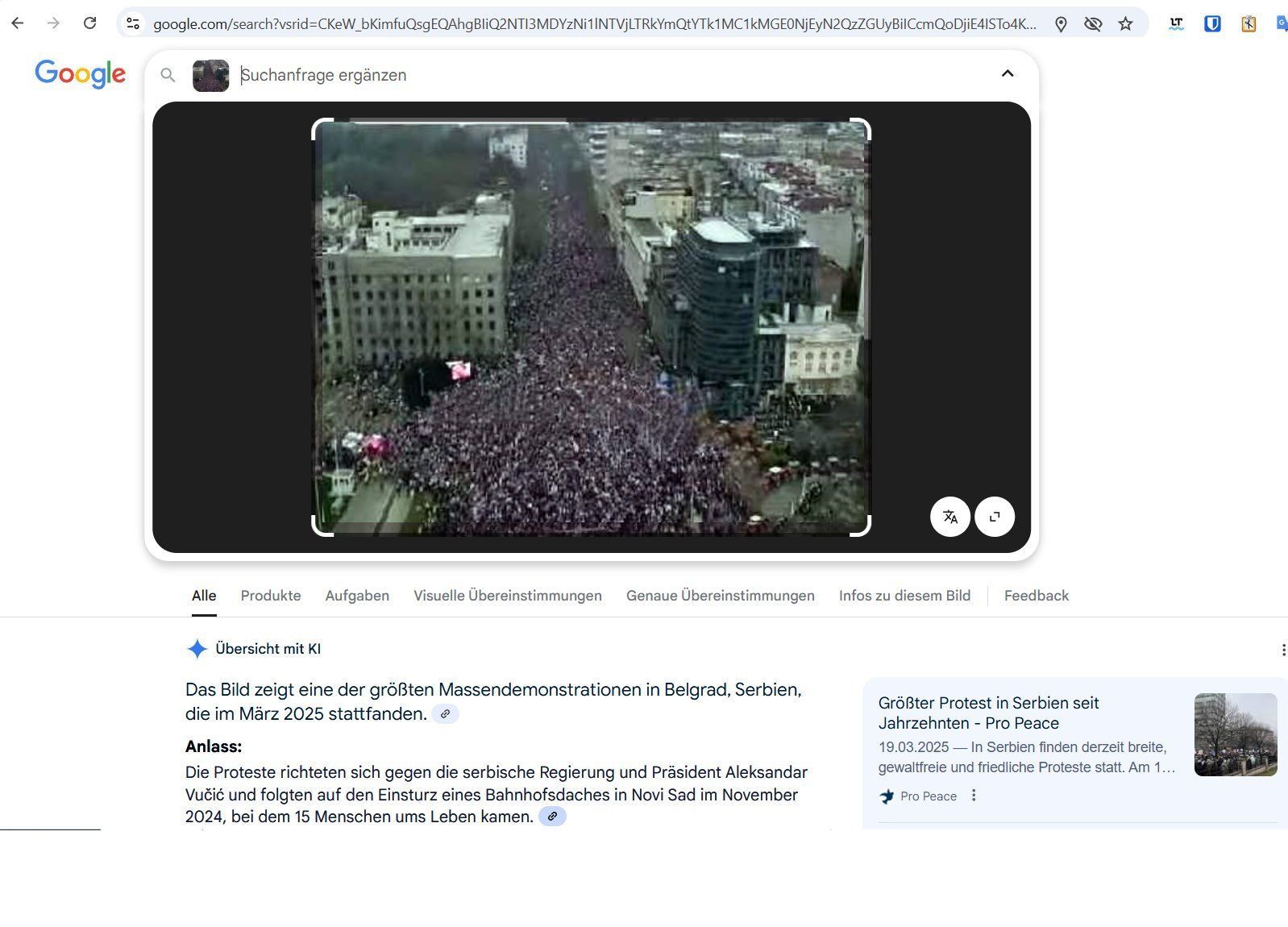Click the address bar URL
This screenshot has width=1288, height=927.
595,24
